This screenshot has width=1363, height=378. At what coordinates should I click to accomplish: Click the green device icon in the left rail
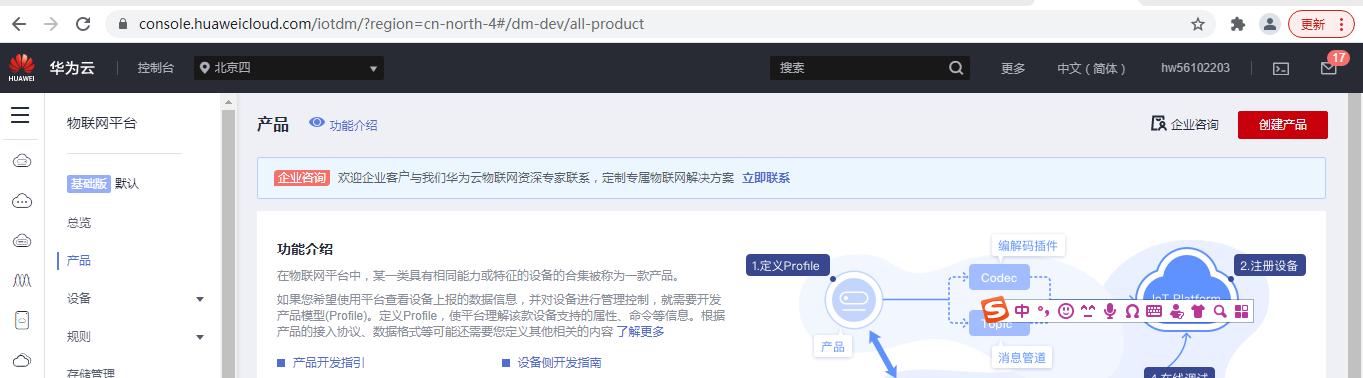(x=21, y=320)
